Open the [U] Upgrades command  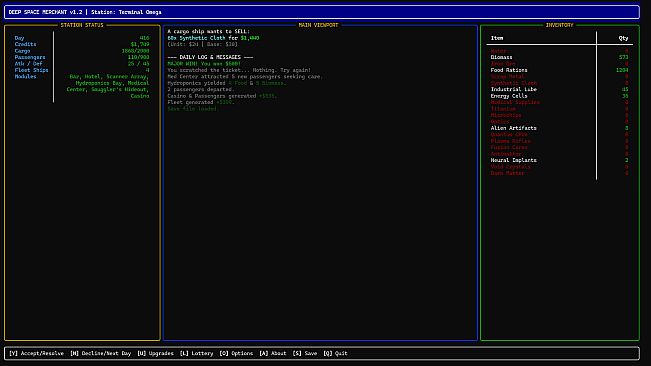coord(155,353)
